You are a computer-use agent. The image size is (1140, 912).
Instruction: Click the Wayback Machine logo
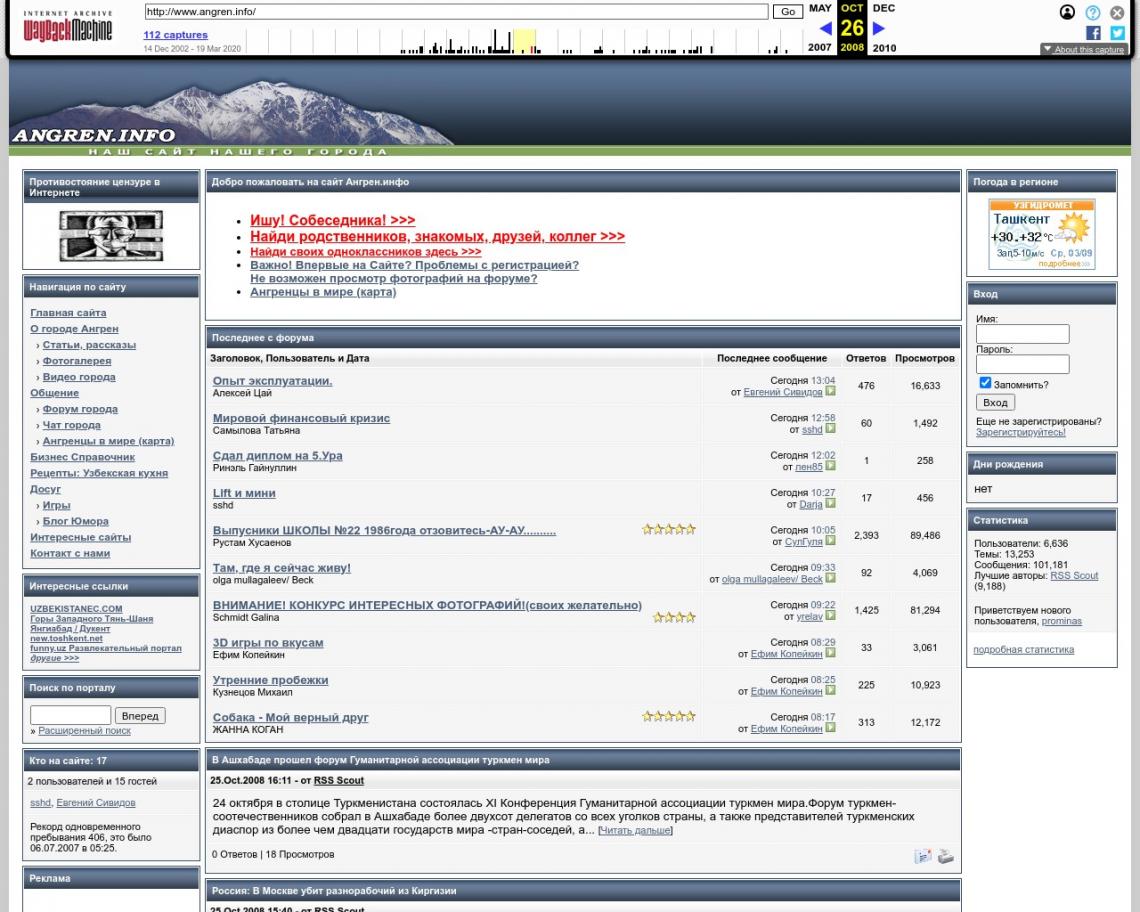point(68,26)
